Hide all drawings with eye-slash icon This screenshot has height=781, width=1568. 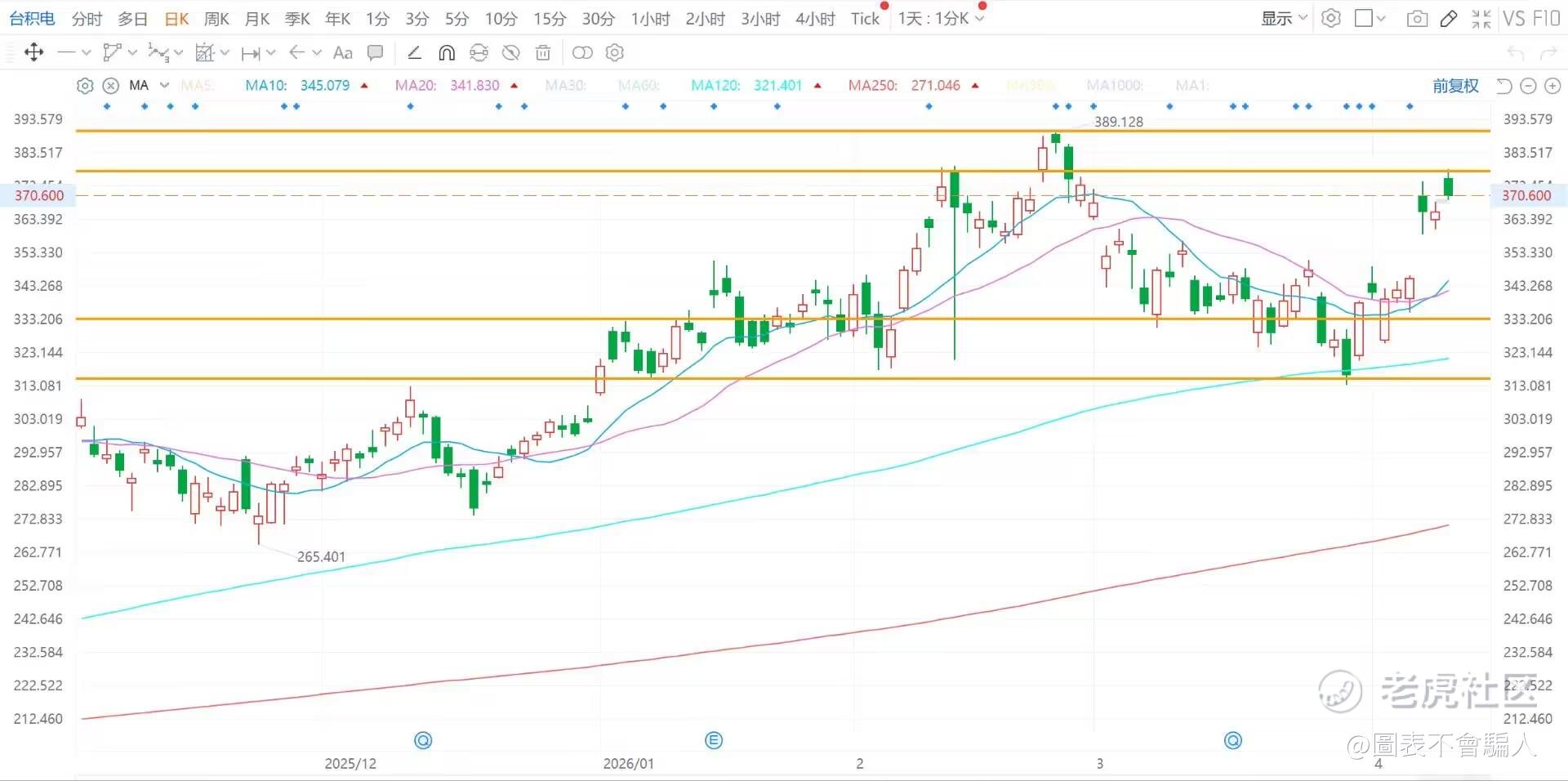tap(511, 53)
